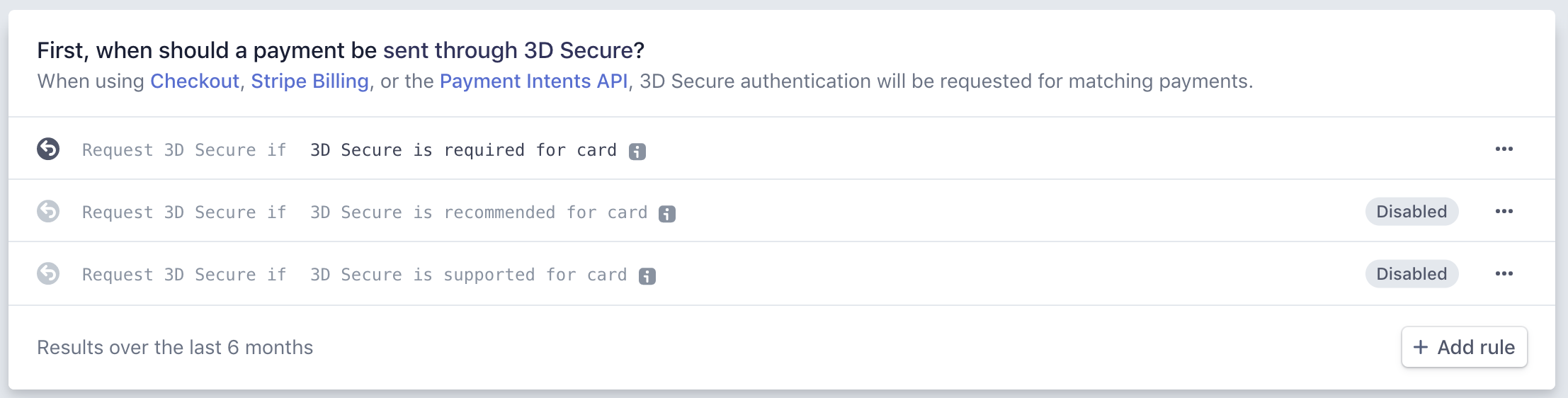Viewport: 1568px width, 398px height.
Task: Show info for the supported for card rule
Action: click(x=647, y=275)
